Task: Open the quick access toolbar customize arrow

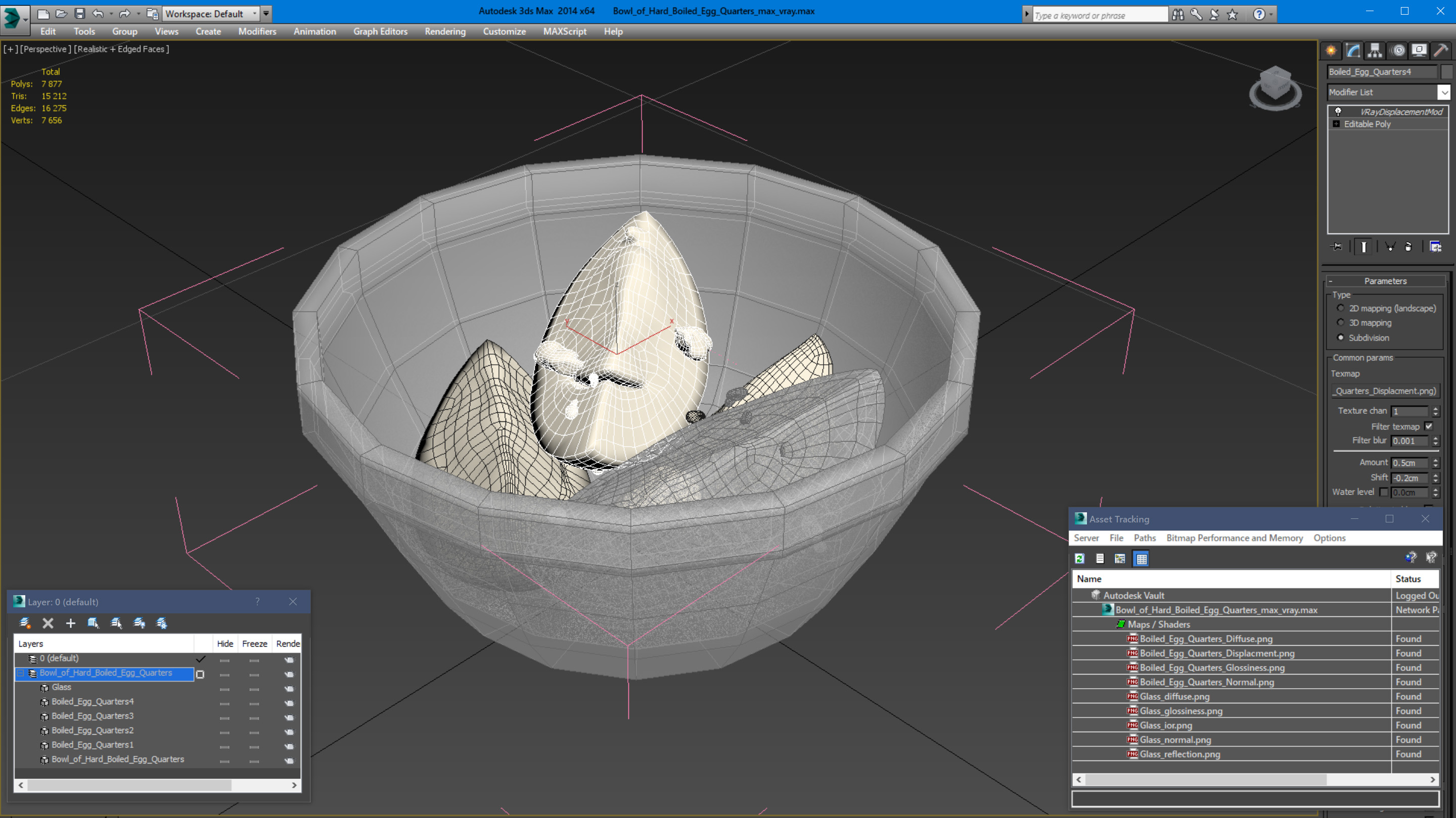Action: click(265, 14)
